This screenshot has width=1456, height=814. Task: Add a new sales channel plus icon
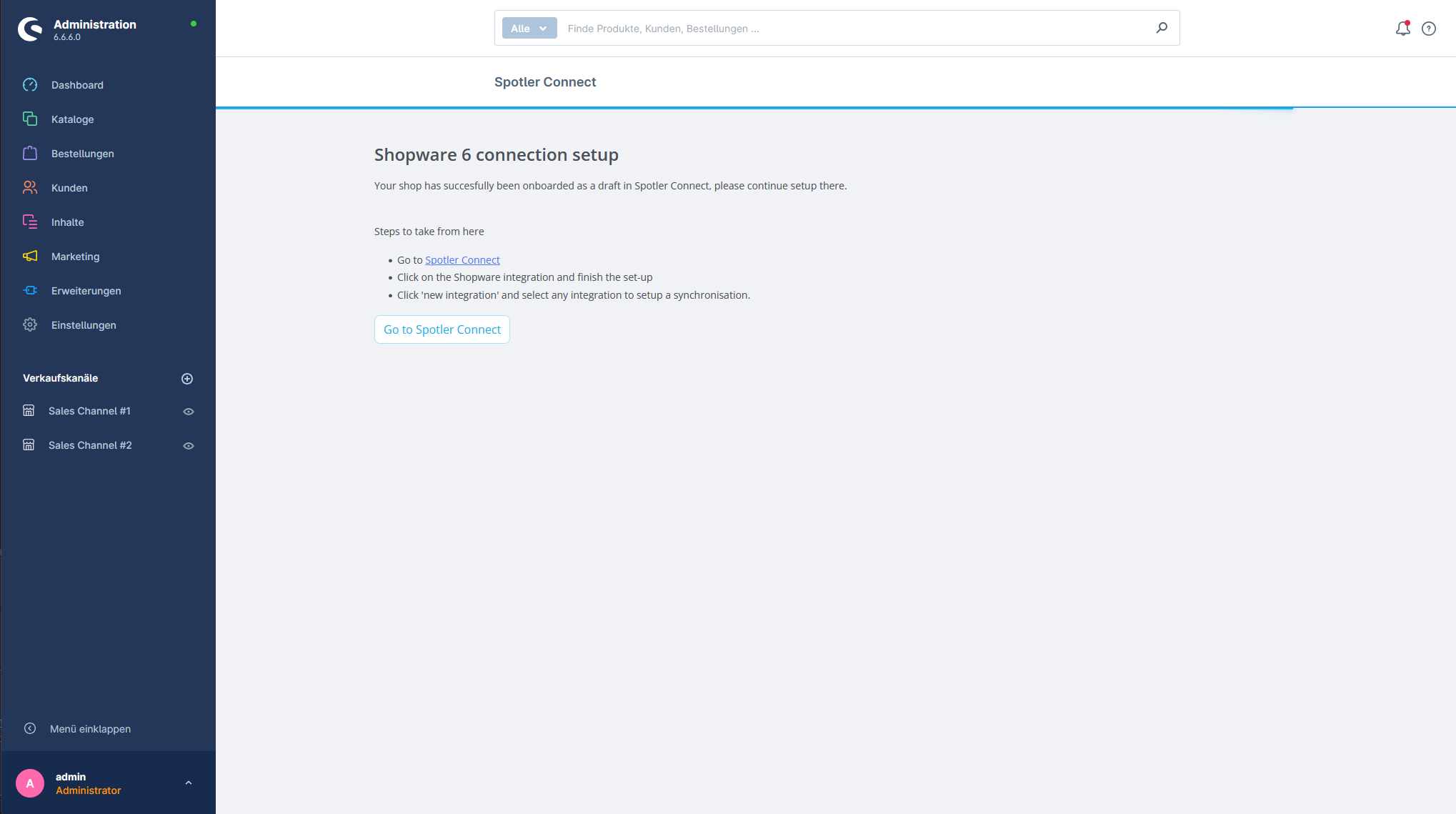coord(187,379)
